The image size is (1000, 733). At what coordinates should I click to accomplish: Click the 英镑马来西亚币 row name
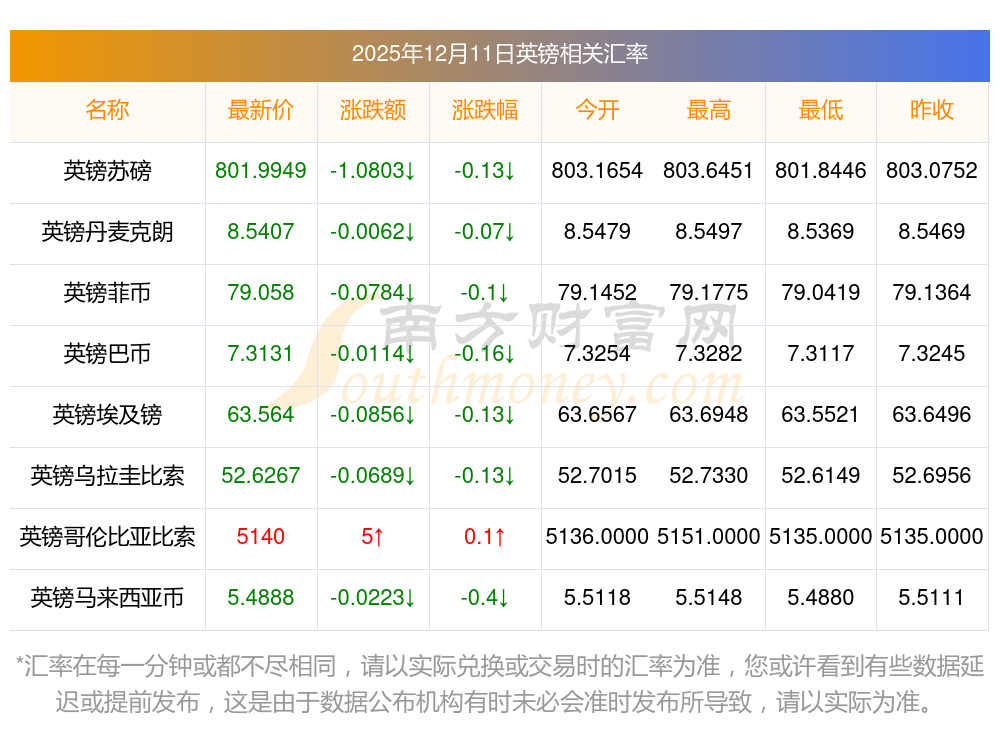[x=107, y=598]
